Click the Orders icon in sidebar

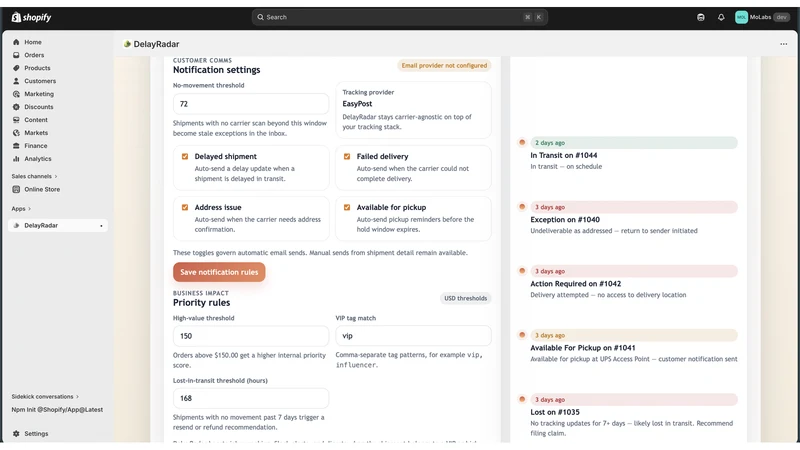point(16,55)
